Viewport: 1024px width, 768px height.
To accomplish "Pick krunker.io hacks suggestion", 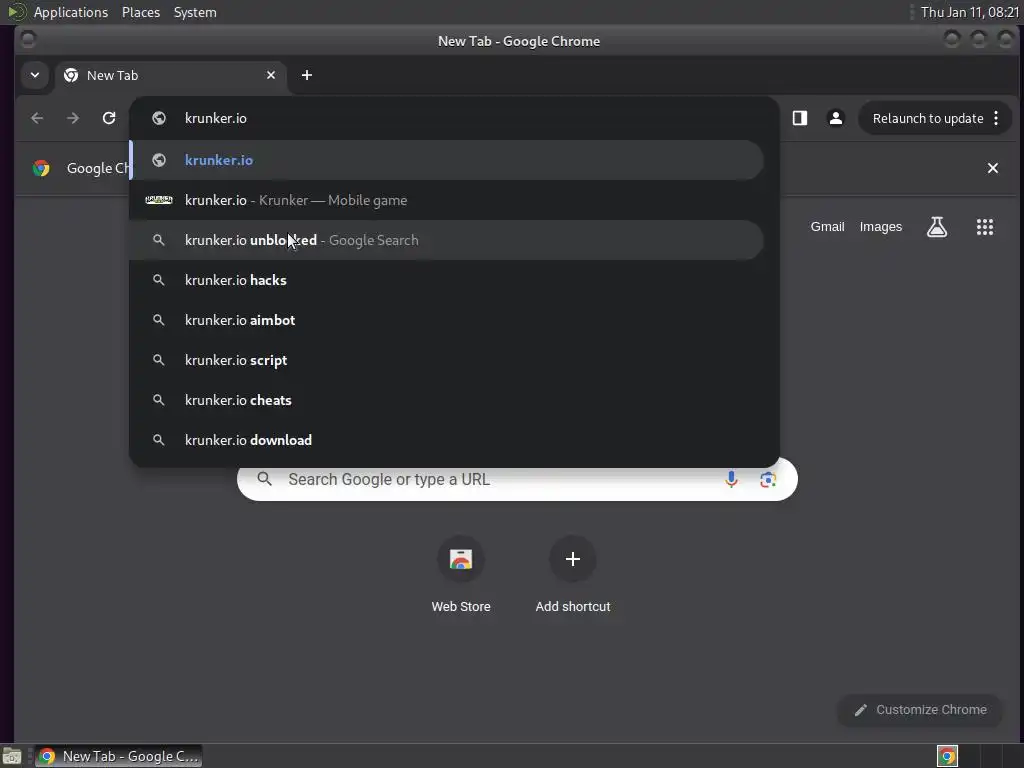I will click(447, 280).
